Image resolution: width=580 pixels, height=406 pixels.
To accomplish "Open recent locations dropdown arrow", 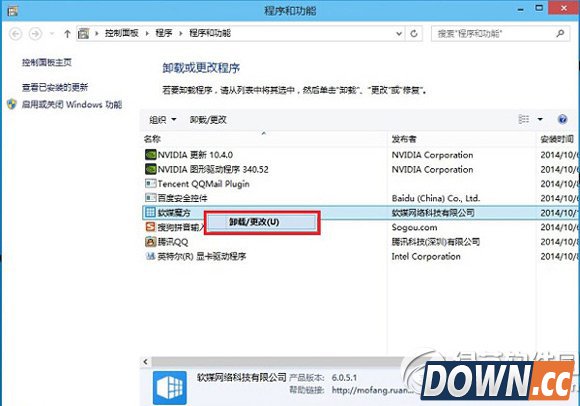I will click(52, 34).
